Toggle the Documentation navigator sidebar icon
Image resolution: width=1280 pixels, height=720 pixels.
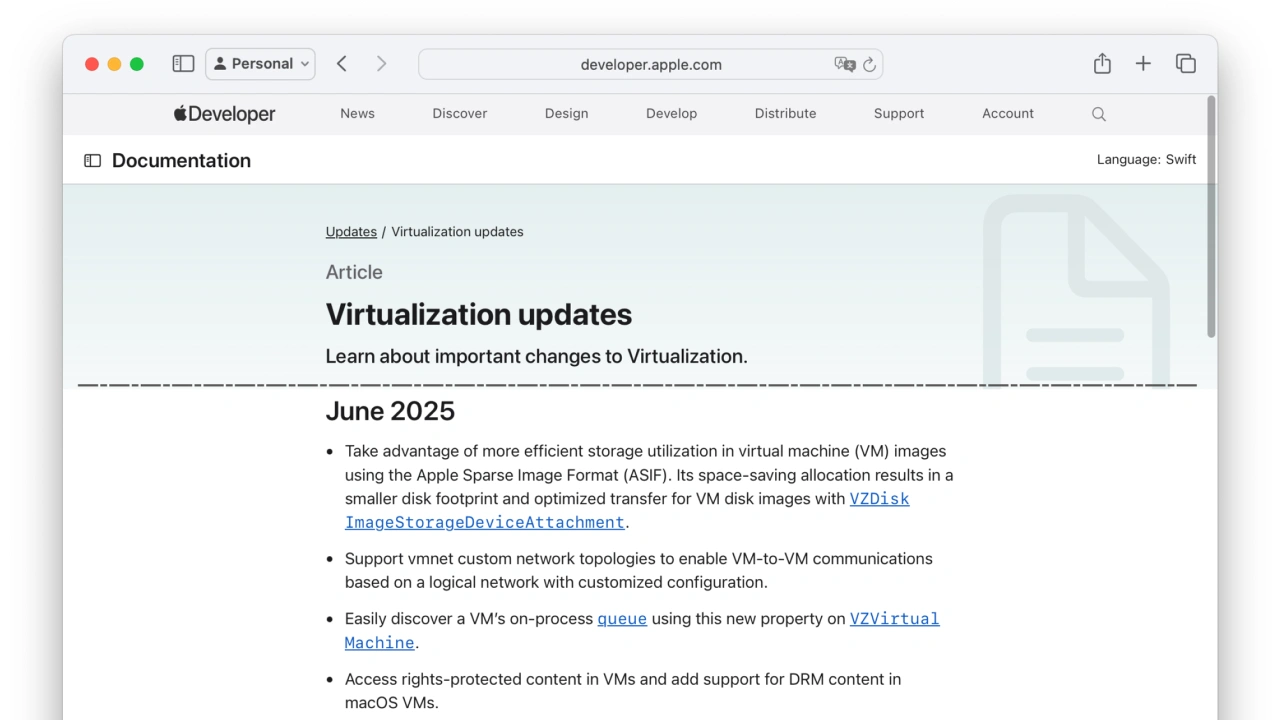93,161
